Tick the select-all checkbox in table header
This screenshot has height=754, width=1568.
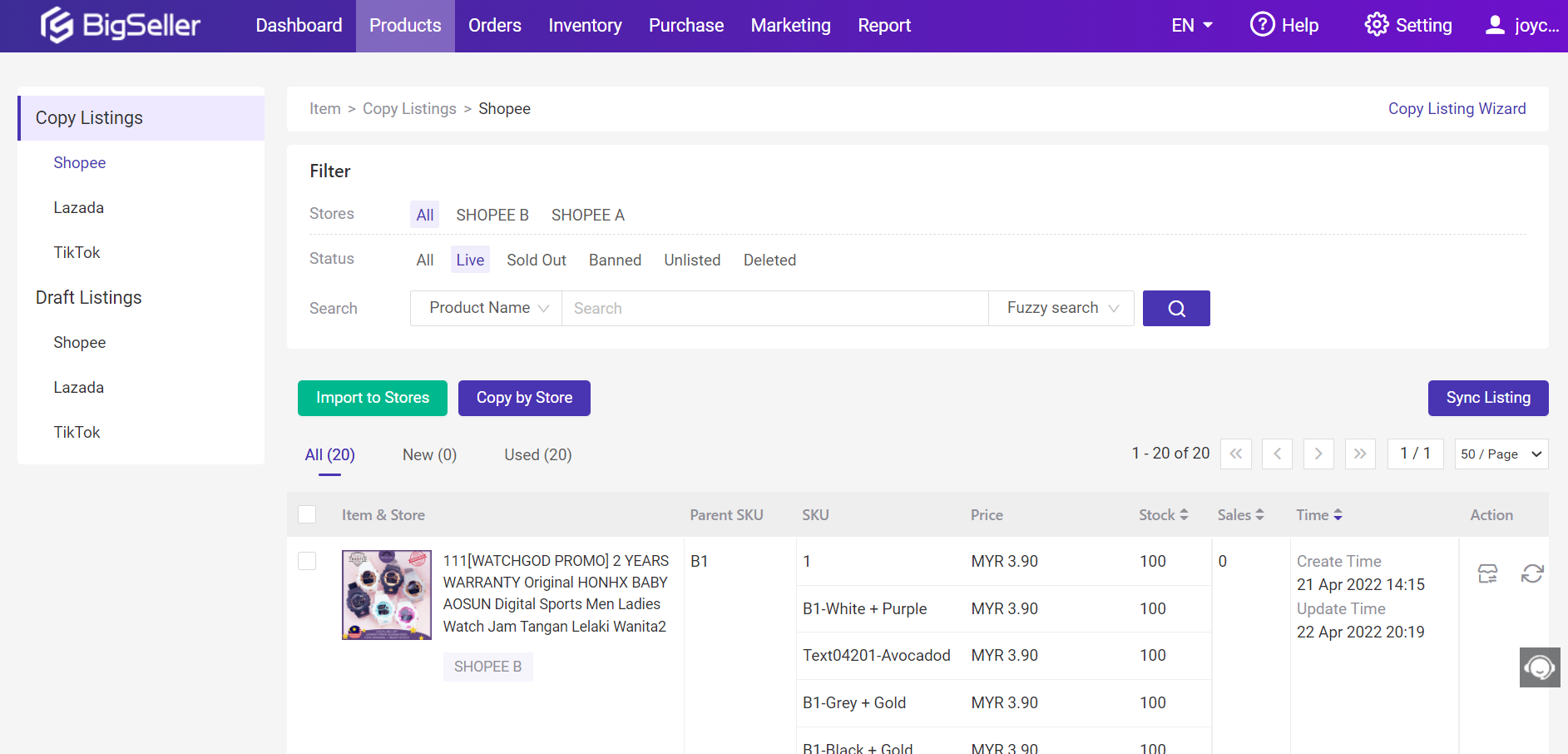click(x=307, y=514)
